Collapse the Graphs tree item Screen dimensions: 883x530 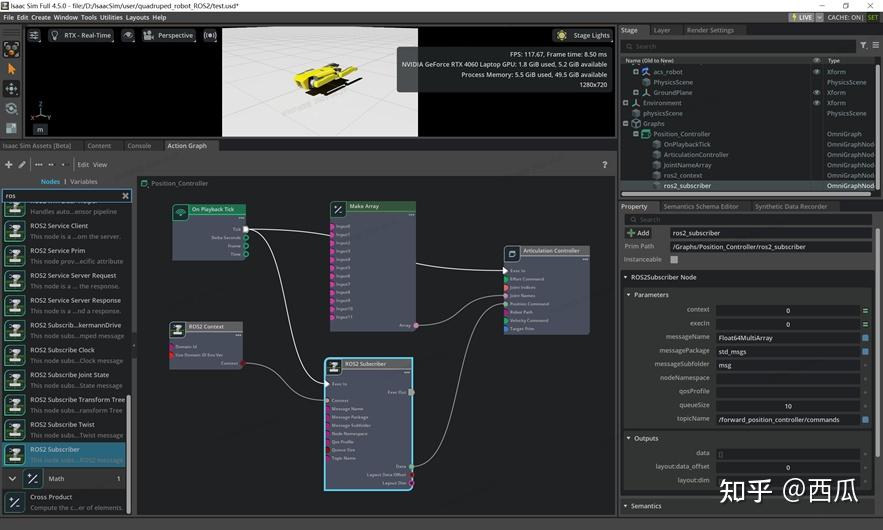tap(626, 124)
